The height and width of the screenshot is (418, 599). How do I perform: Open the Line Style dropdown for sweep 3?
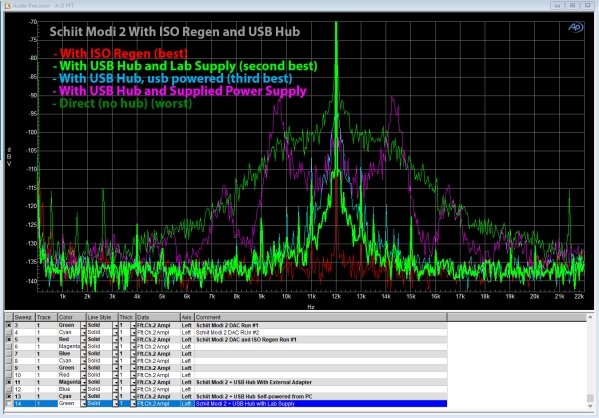tap(115, 325)
